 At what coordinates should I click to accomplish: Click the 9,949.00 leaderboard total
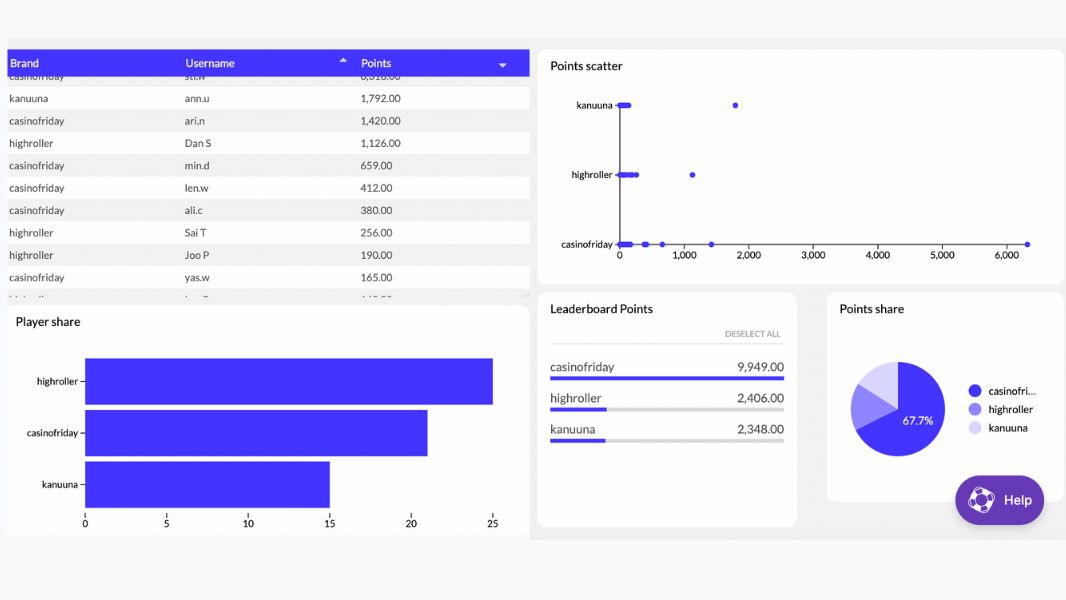click(761, 367)
